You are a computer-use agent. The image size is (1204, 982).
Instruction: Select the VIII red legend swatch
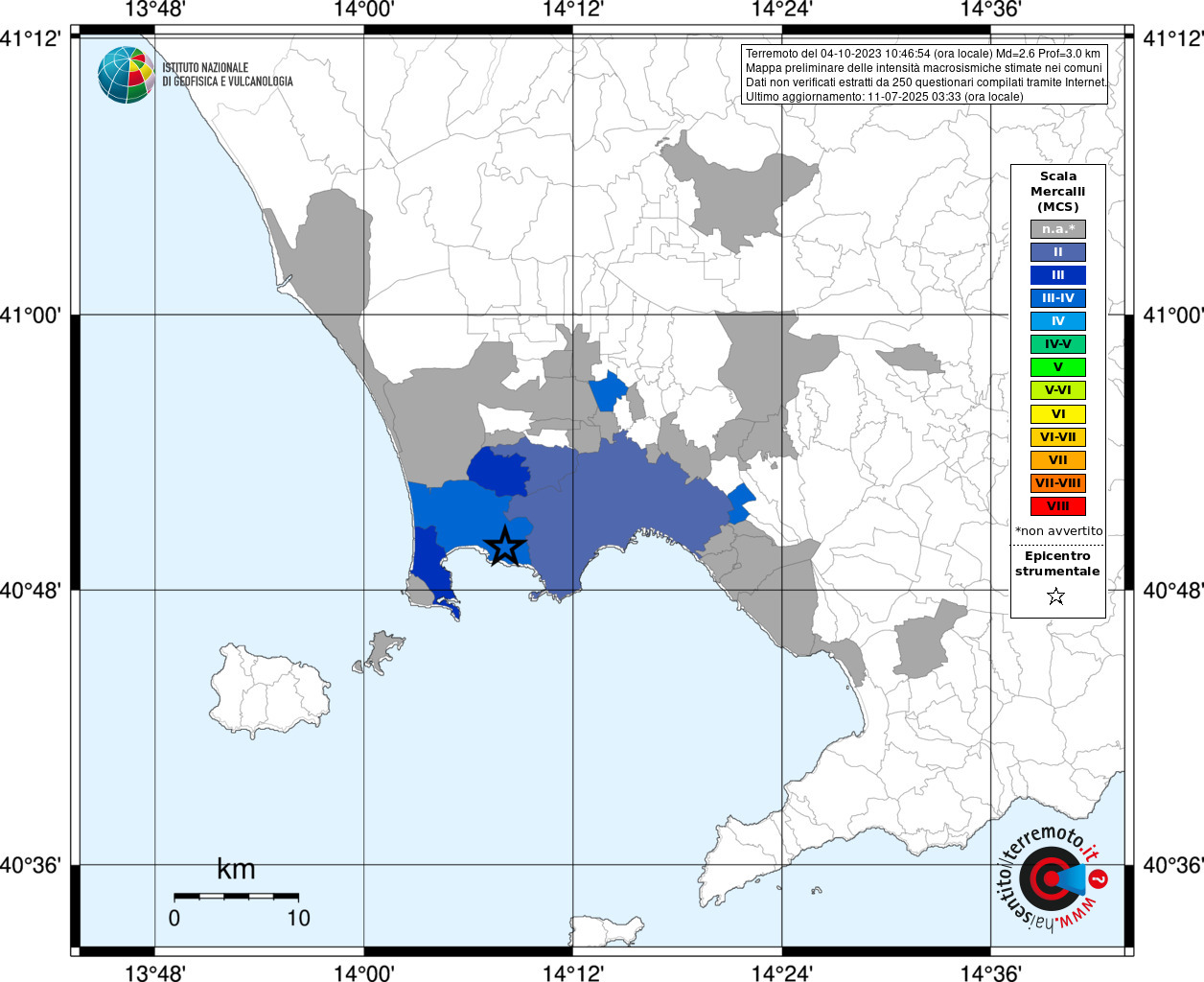click(1058, 506)
